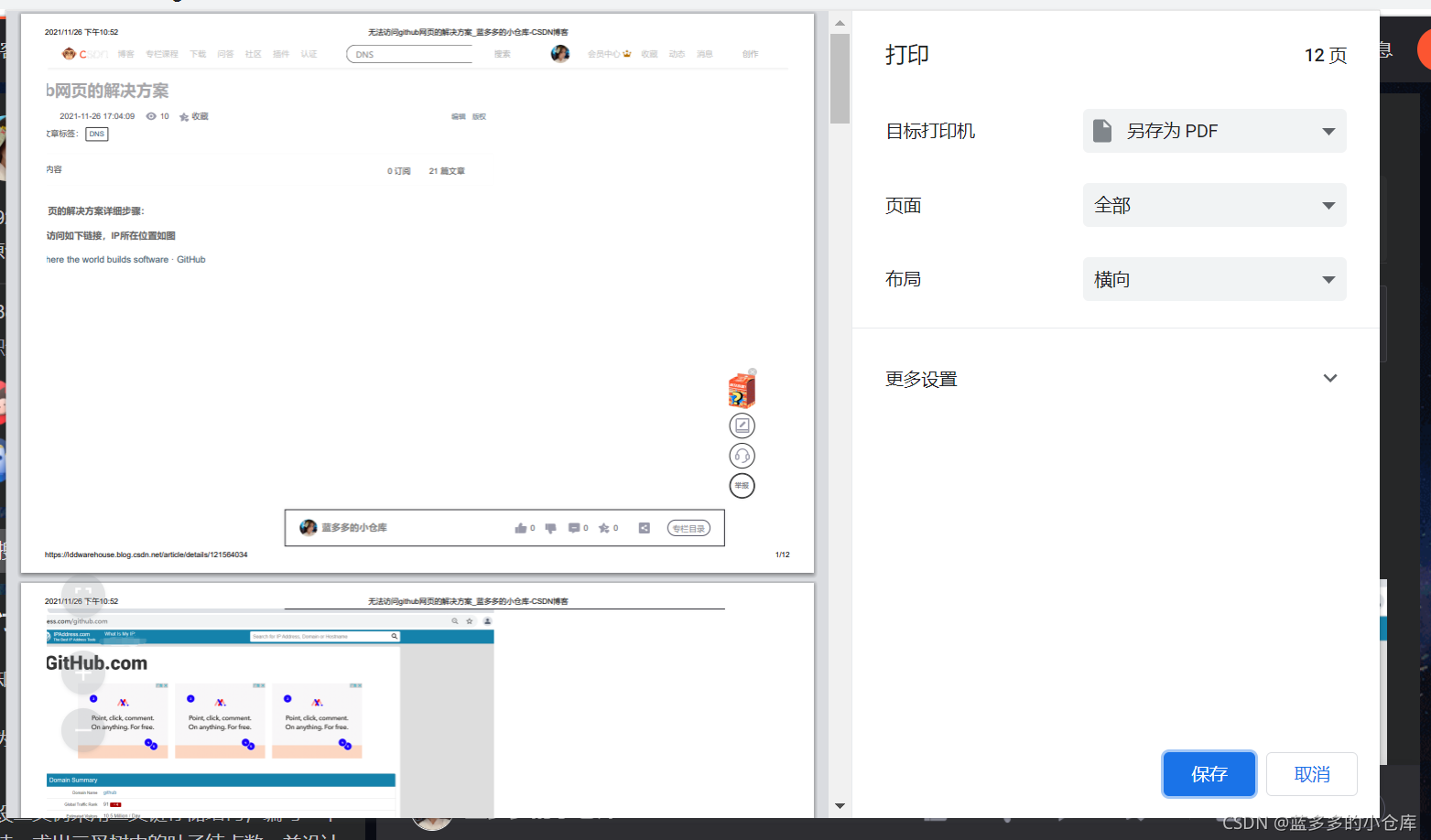Click the 认证 nav item in the preview
This screenshot has width=1431, height=840.
click(x=309, y=54)
